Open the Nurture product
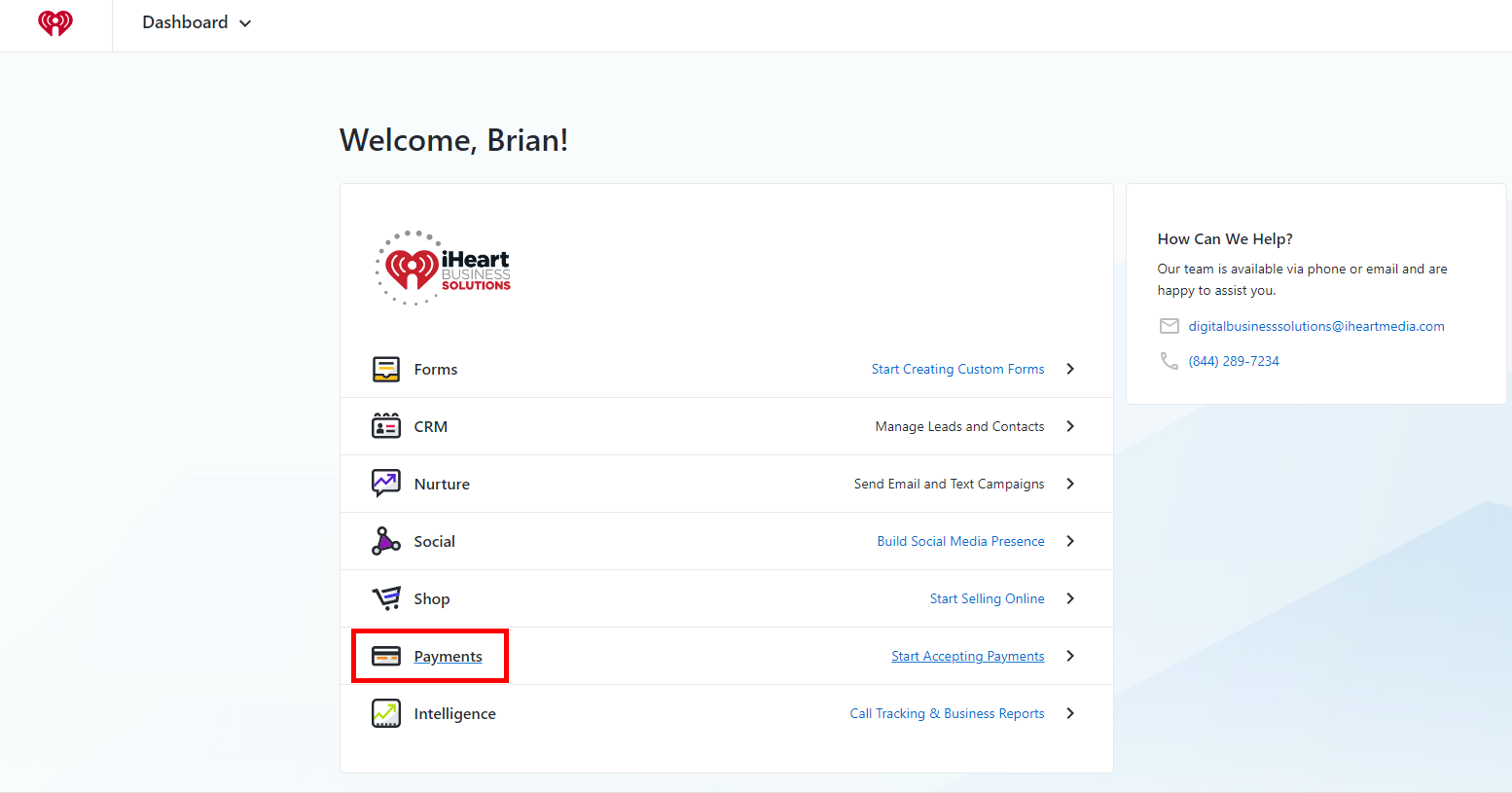This screenshot has height=793, width=1512. click(x=442, y=484)
